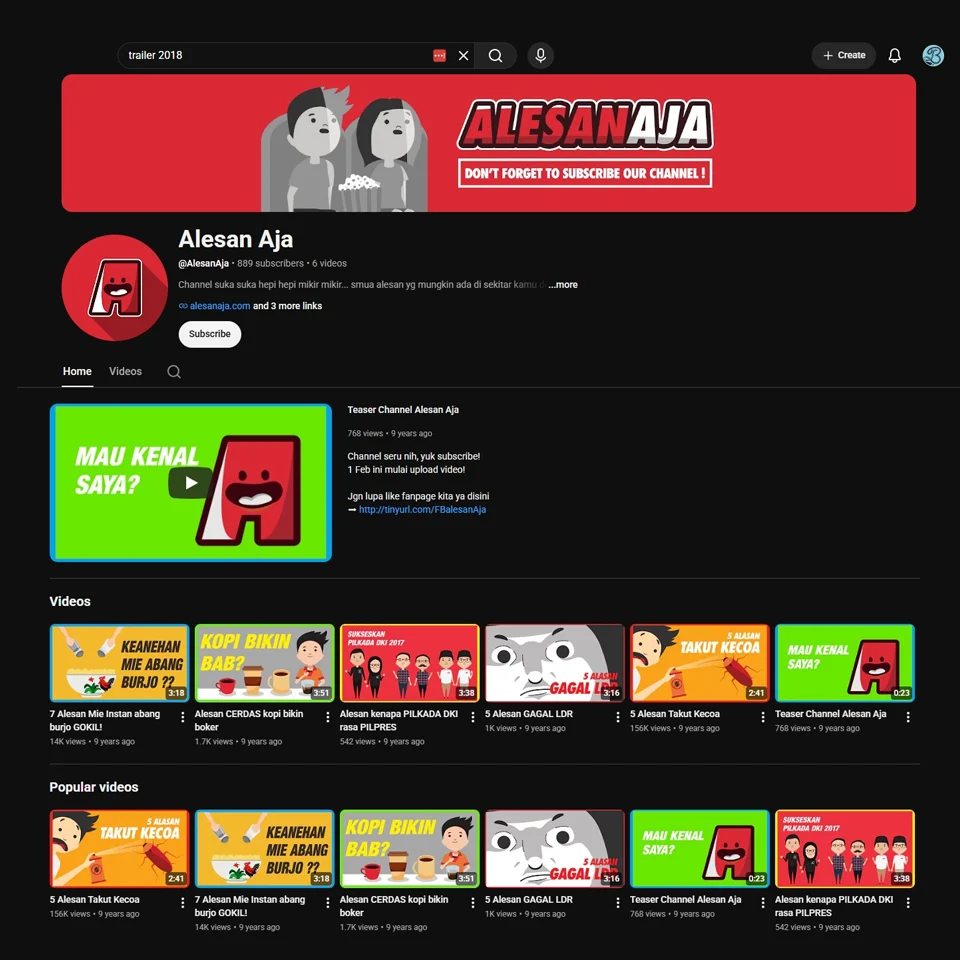Open options for 5 Alesan Takut Kecoa in Popular
This screenshot has height=960, width=960.
(x=182, y=903)
